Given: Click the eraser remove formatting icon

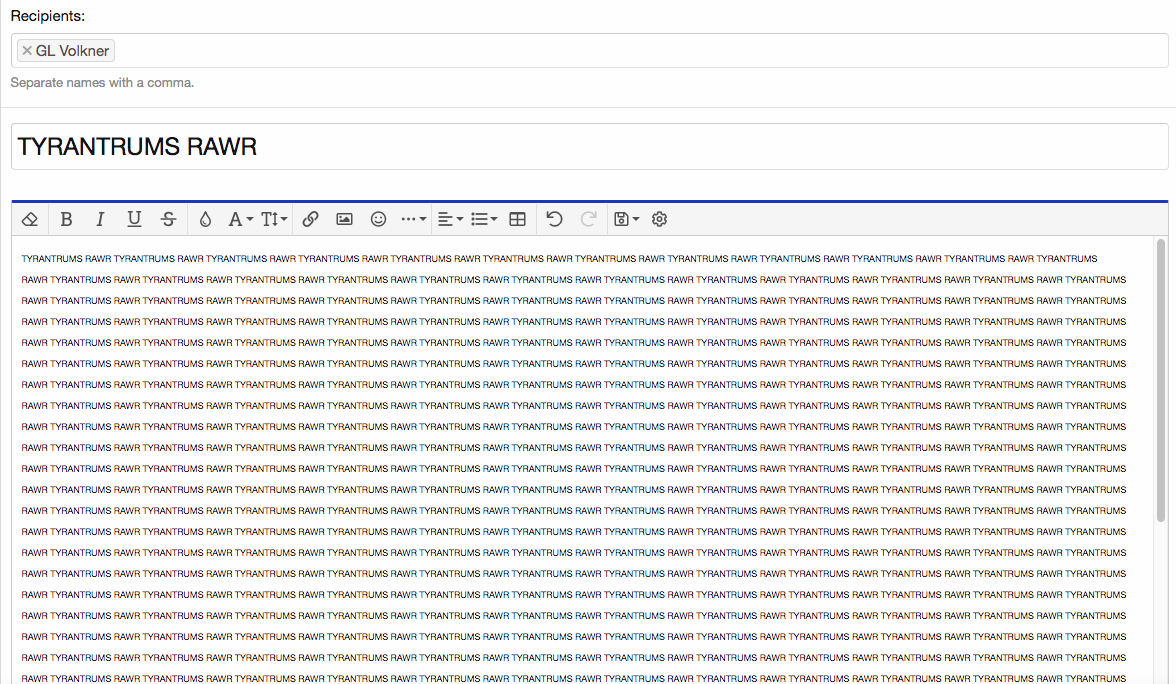Looking at the screenshot, I should pyautogui.click(x=30, y=219).
